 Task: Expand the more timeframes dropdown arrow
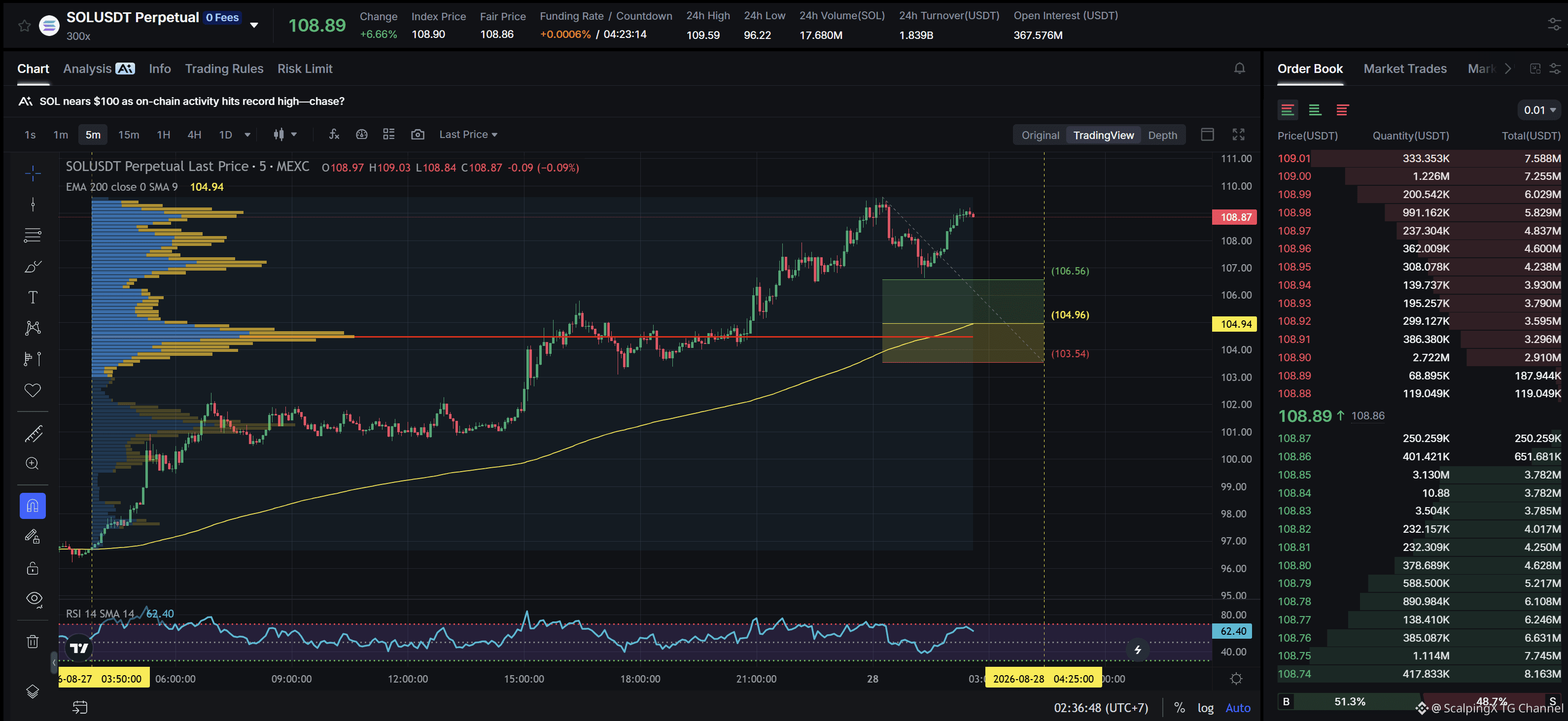pyautogui.click(x=247, y=135)
